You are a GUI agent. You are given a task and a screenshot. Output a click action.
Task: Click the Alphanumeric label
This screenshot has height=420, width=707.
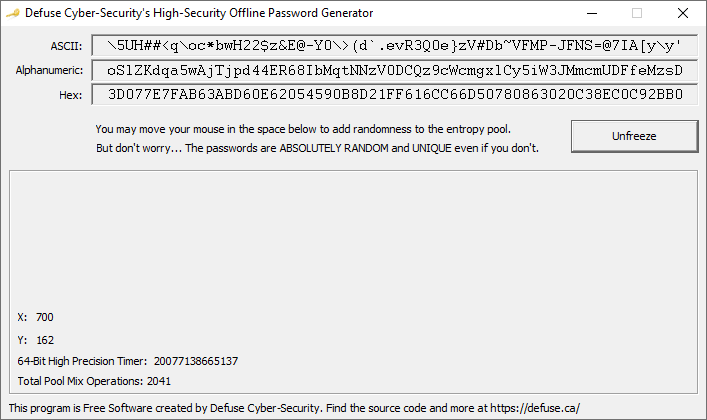[x=49, y=70]
